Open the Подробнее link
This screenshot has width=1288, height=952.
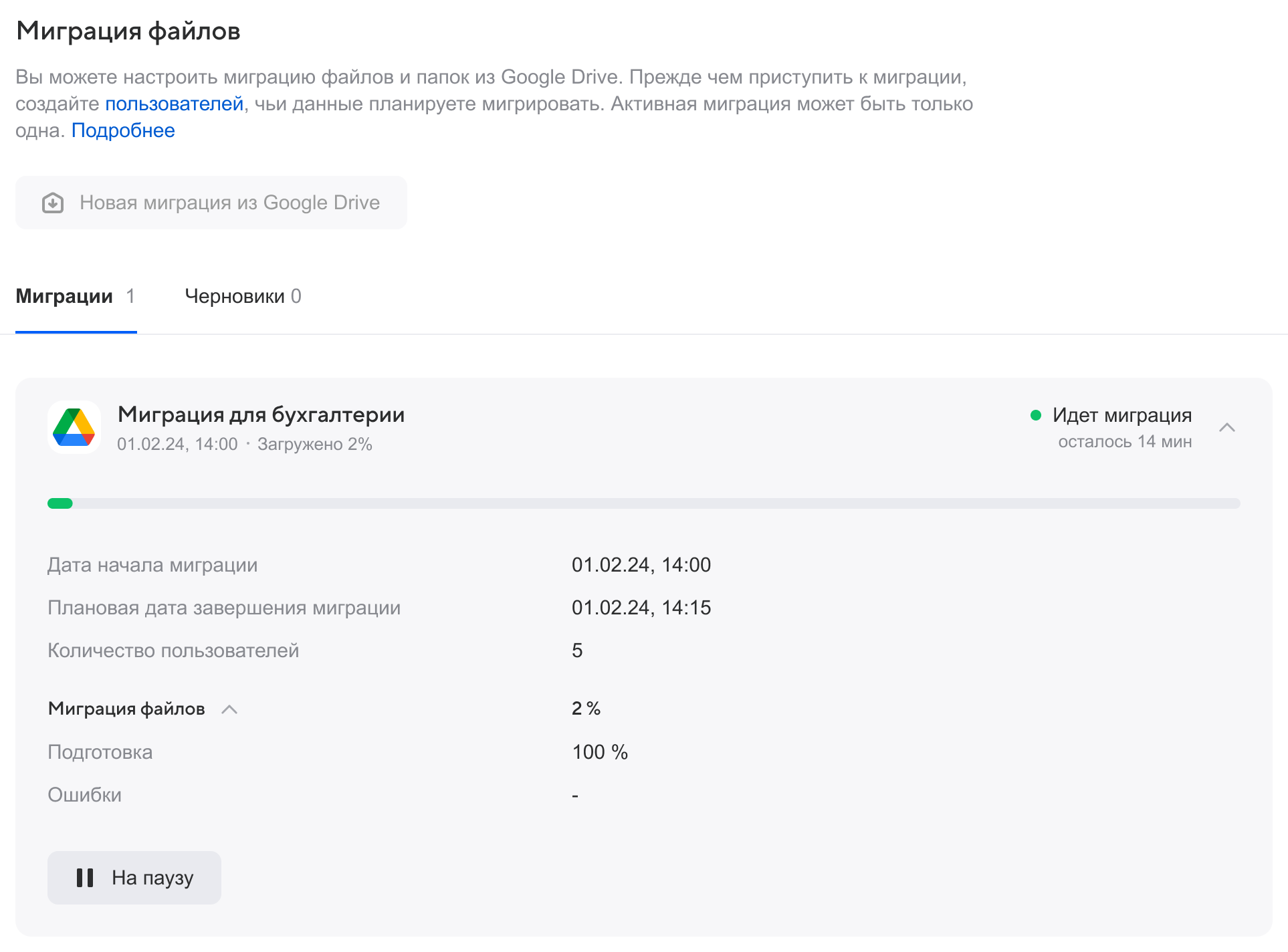[x=123, y=130]
